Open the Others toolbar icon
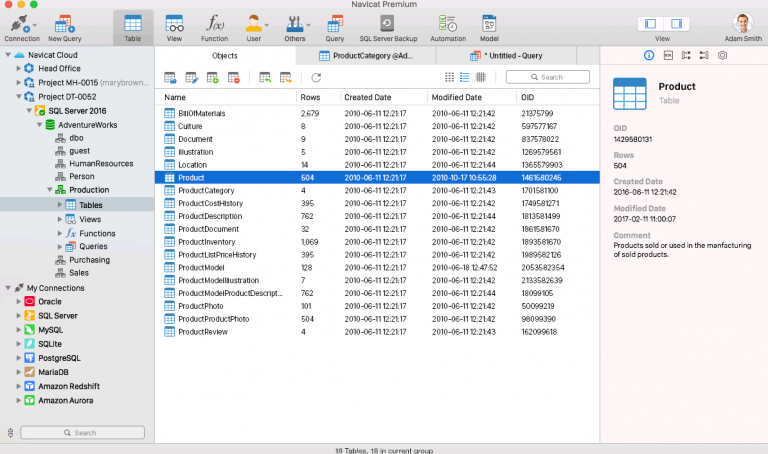Viewport: 768px width, 454px height. coord(295,28)
